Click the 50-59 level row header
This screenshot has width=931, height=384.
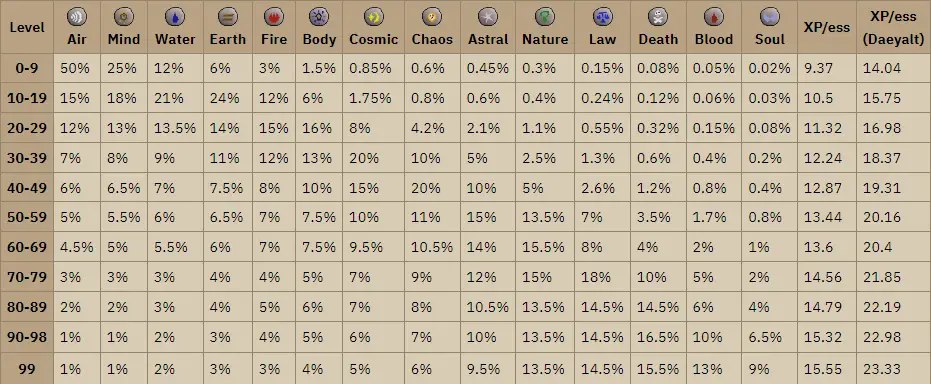point(27,217)
